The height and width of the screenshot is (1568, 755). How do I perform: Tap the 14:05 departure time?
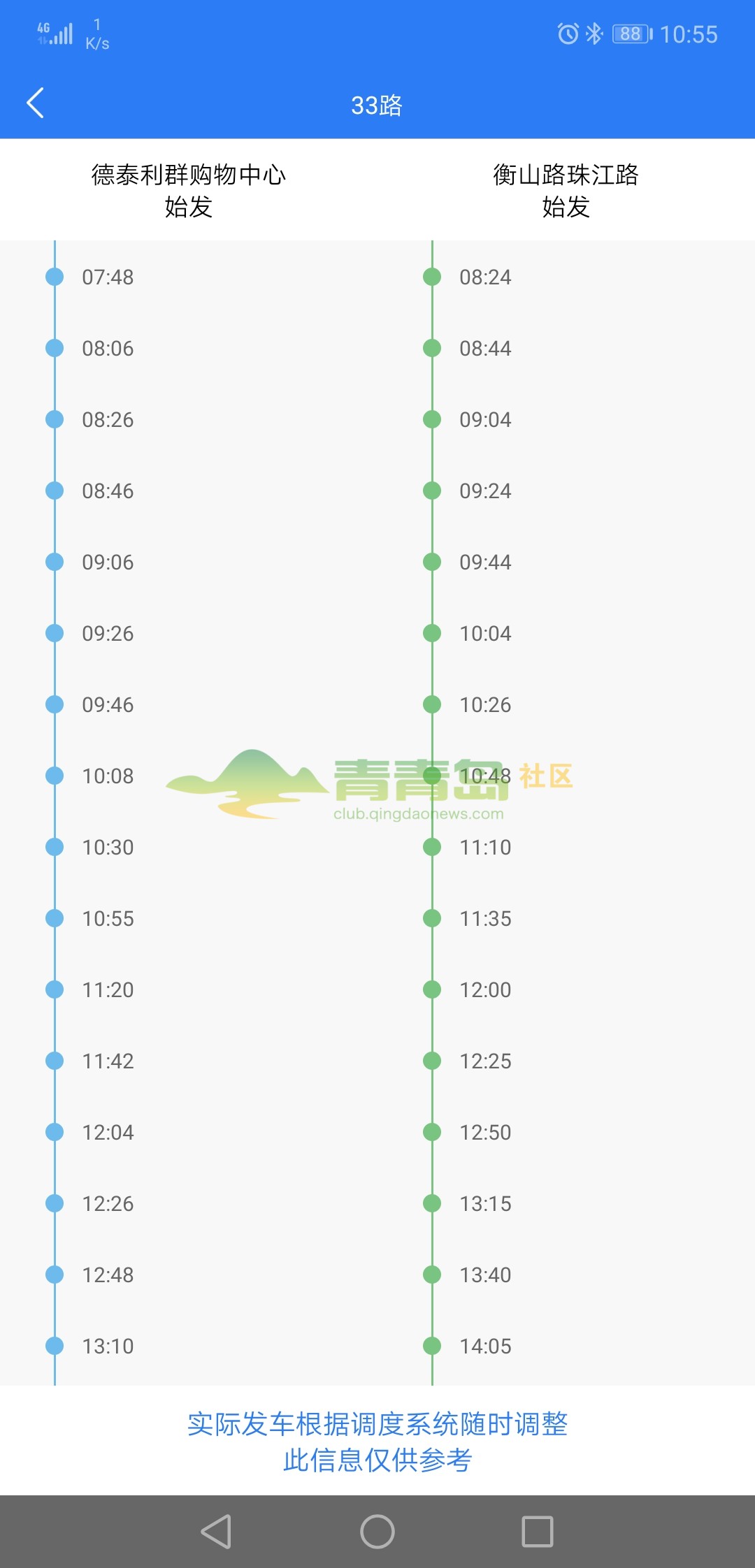point(485,1346)
